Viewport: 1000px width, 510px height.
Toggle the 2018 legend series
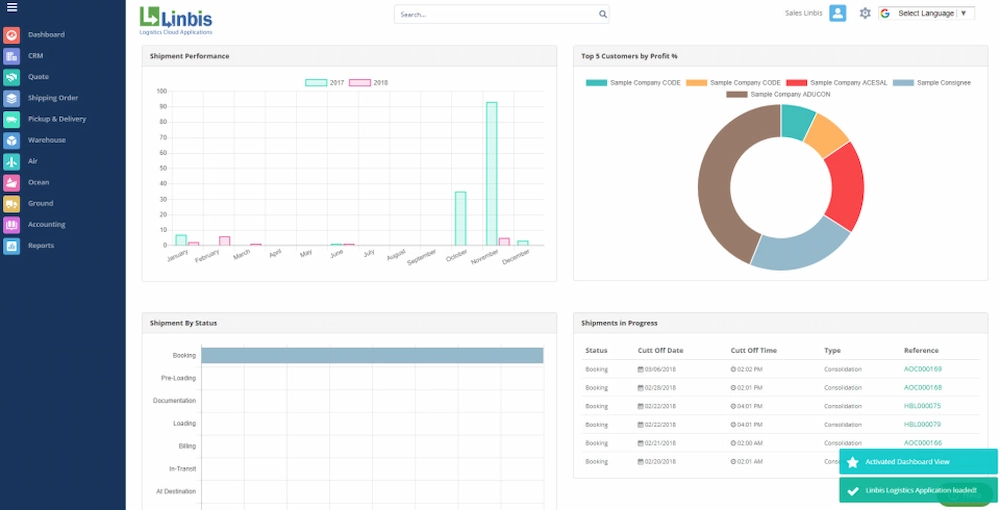point(369,83)
